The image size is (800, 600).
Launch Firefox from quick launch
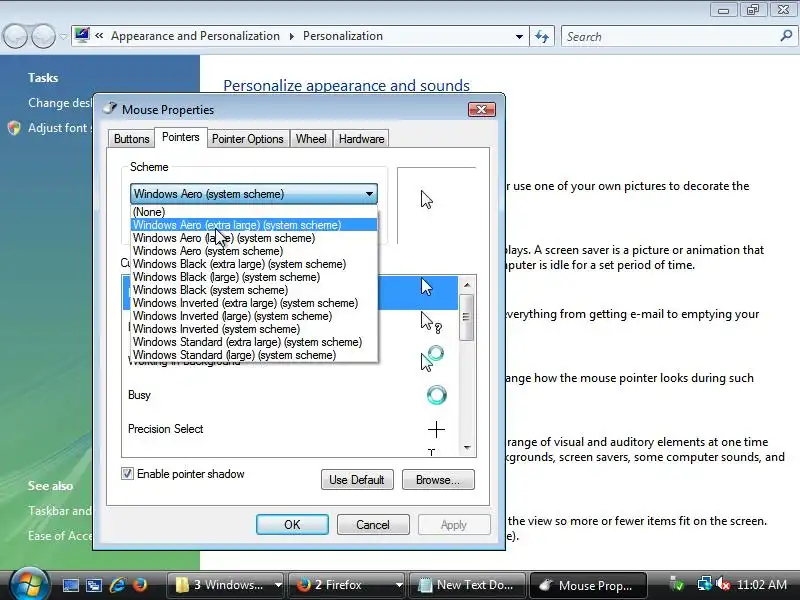click(140, 585)
